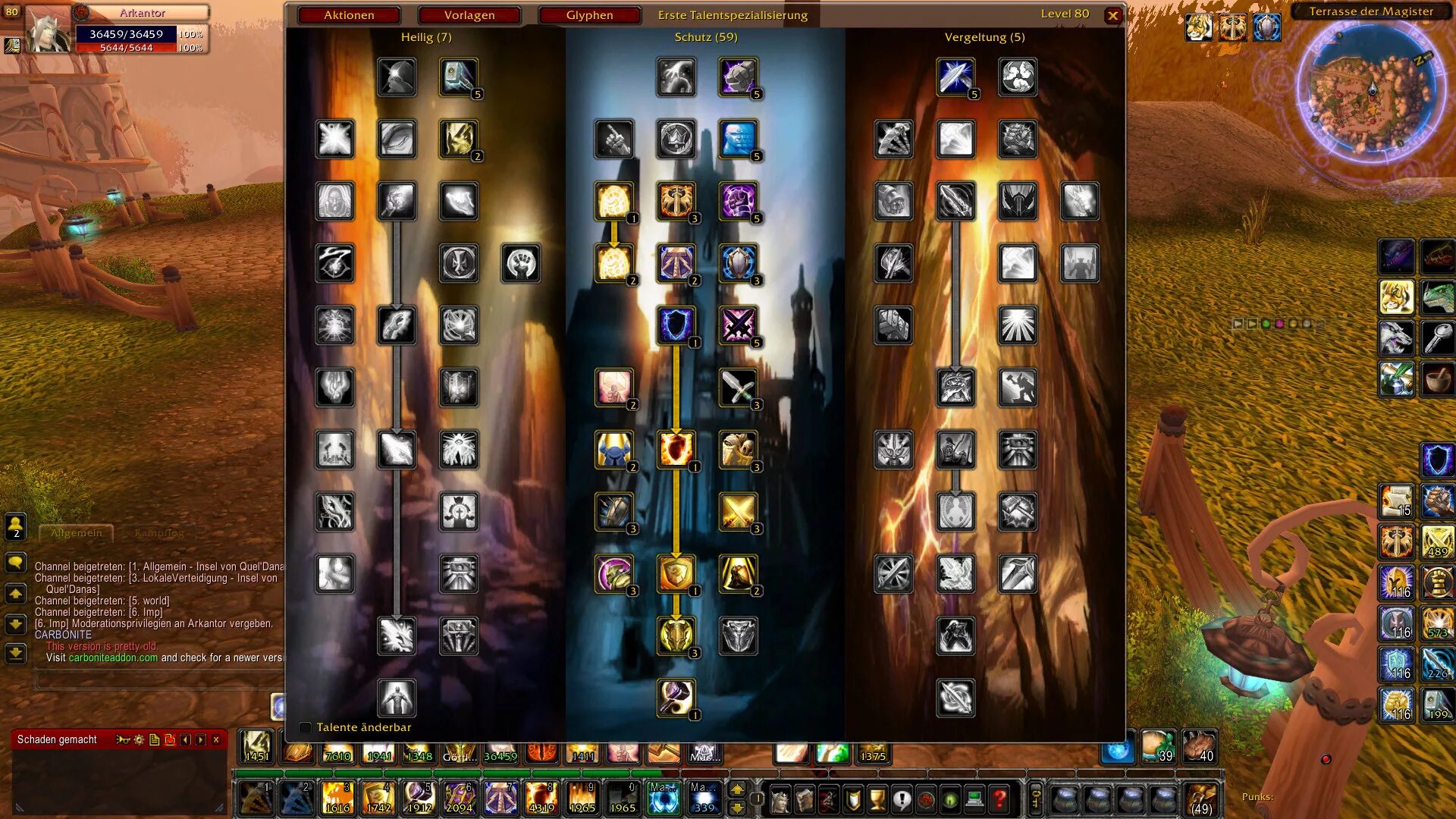Open damage meter configuration gear
The width and height of the screenshot is (1456, 819).
pyautogui.click(x=139, y=739)
